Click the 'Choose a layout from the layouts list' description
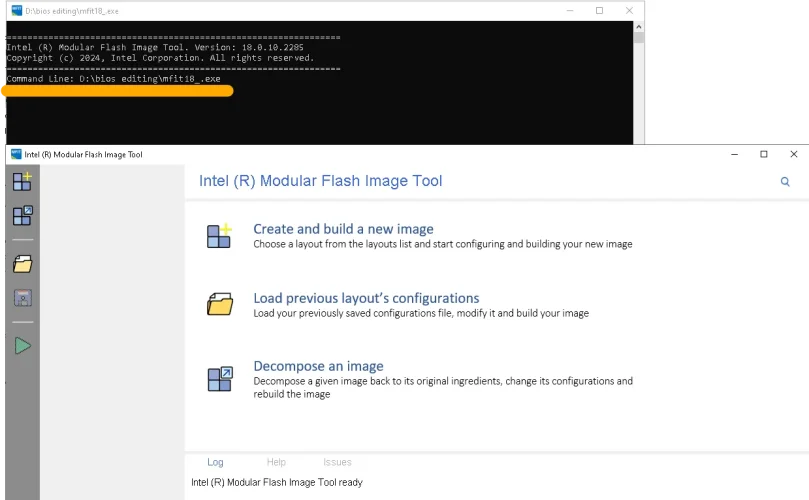This screenshot has height=500, width=809. (443, 244)
